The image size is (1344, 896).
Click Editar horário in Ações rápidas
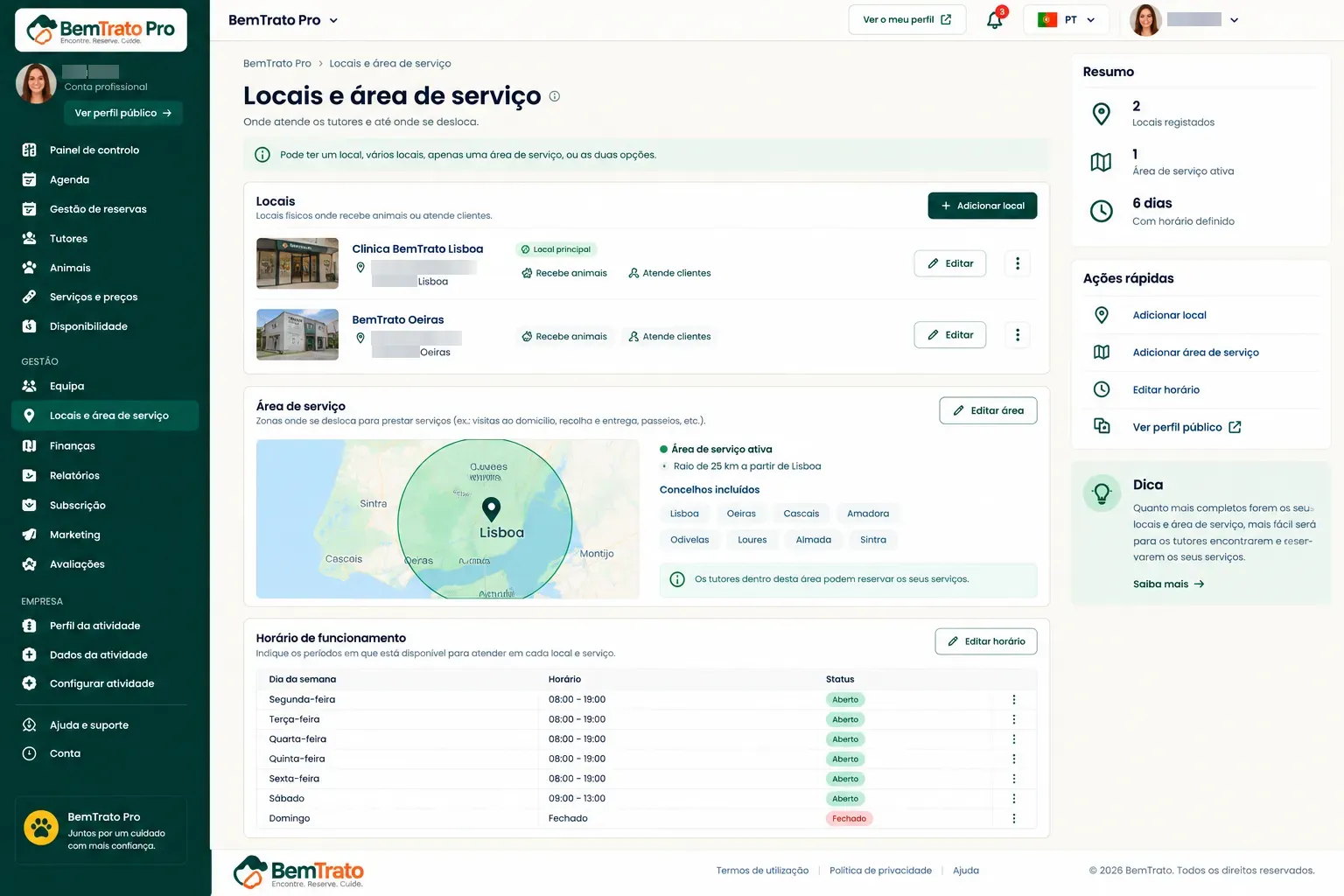pos(1165,390)
